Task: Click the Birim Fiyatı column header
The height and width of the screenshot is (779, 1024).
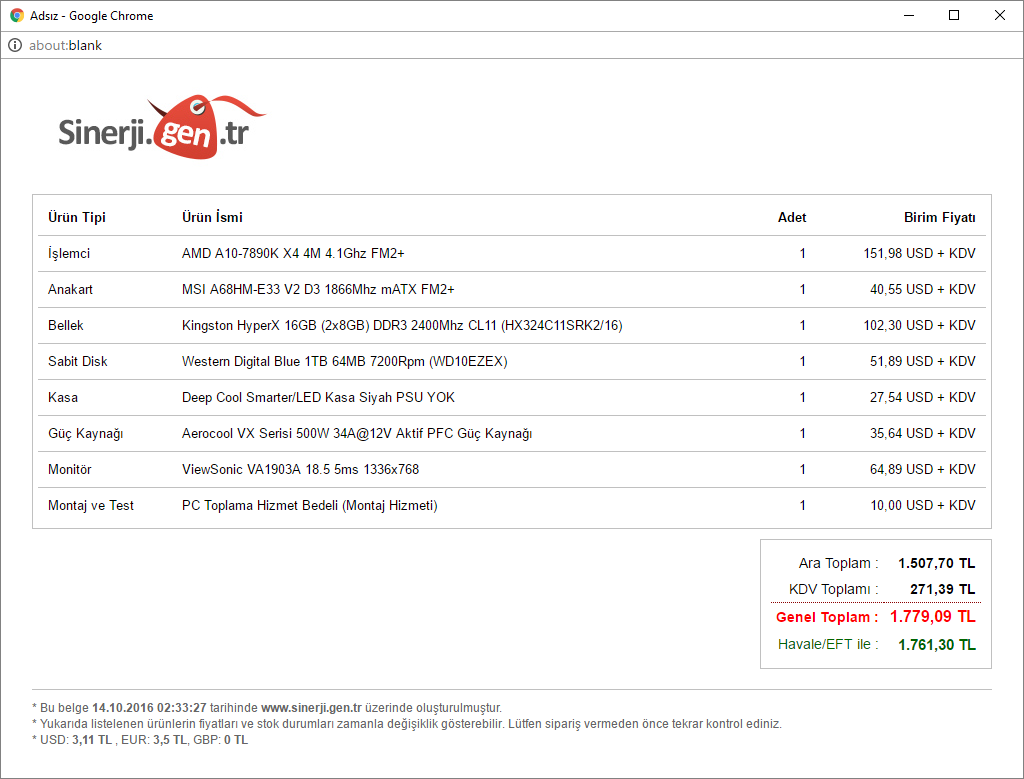Action: pyautogui.click(x=939, y=217)
